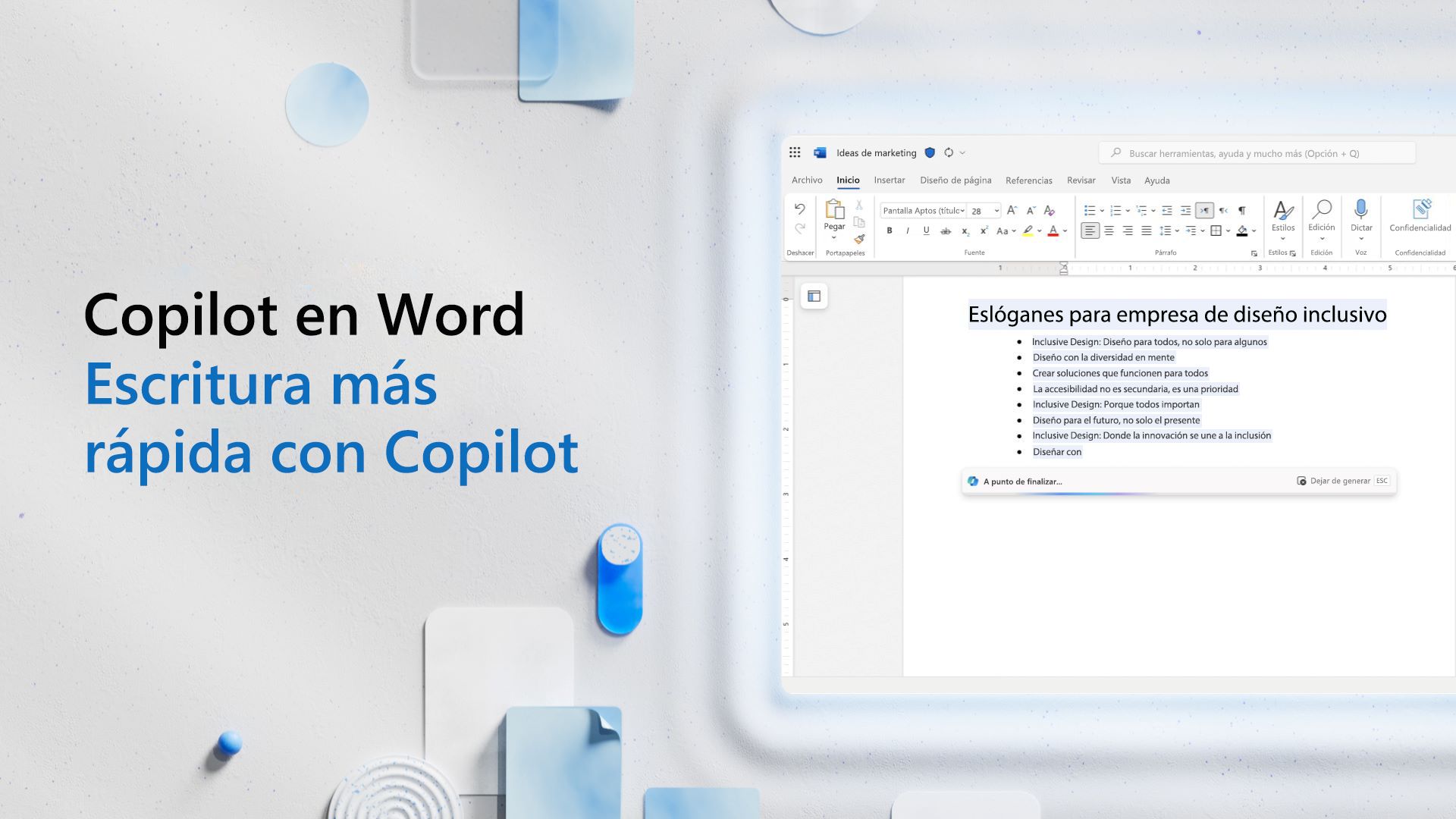Clear formatting with eraser A icon
The width and height of the screenshot is (1456, 819).
(1050, 210)
